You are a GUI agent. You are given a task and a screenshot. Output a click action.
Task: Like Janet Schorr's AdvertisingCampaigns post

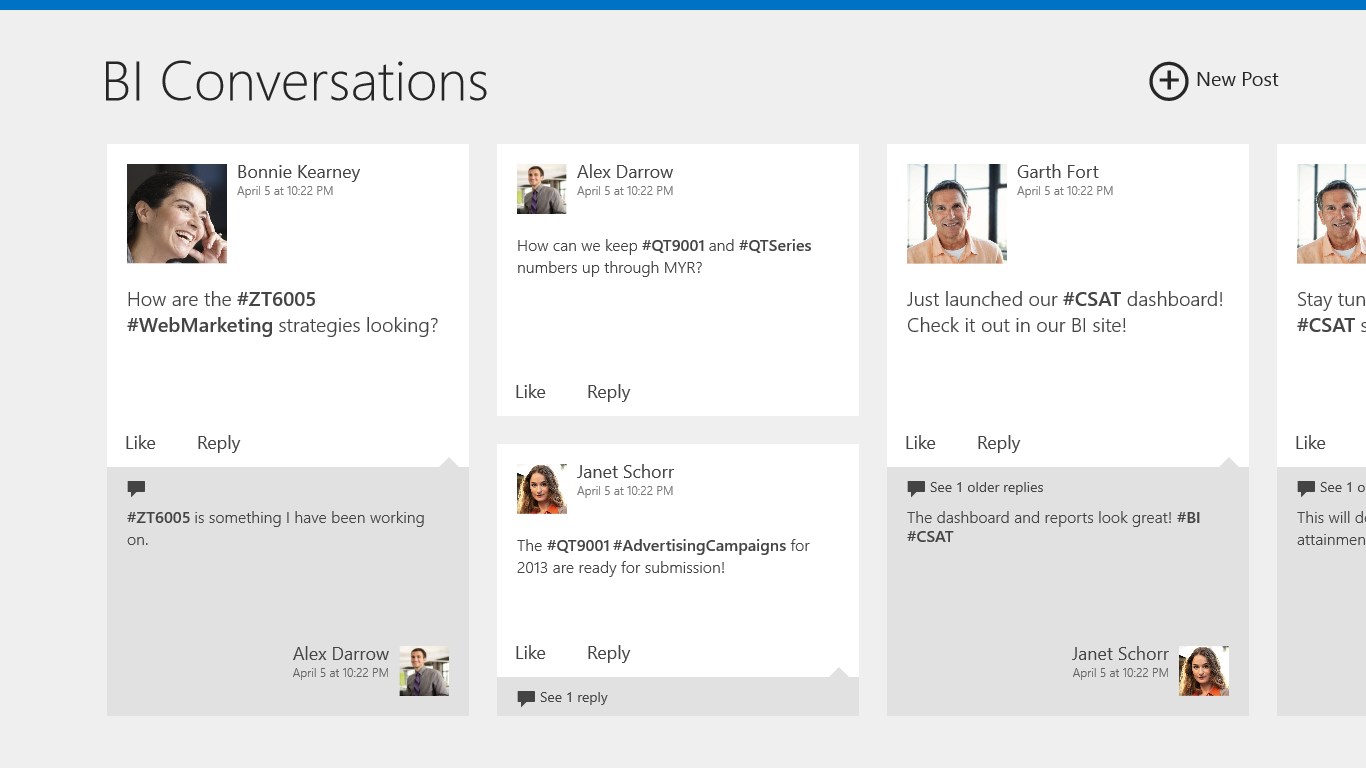click(x=530, y=653)
